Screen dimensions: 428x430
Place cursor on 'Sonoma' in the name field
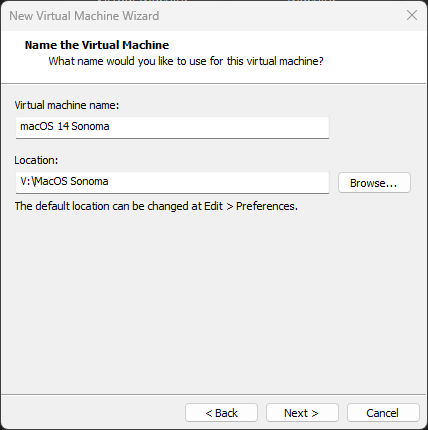pyautogui.click(x=90, y=126)
